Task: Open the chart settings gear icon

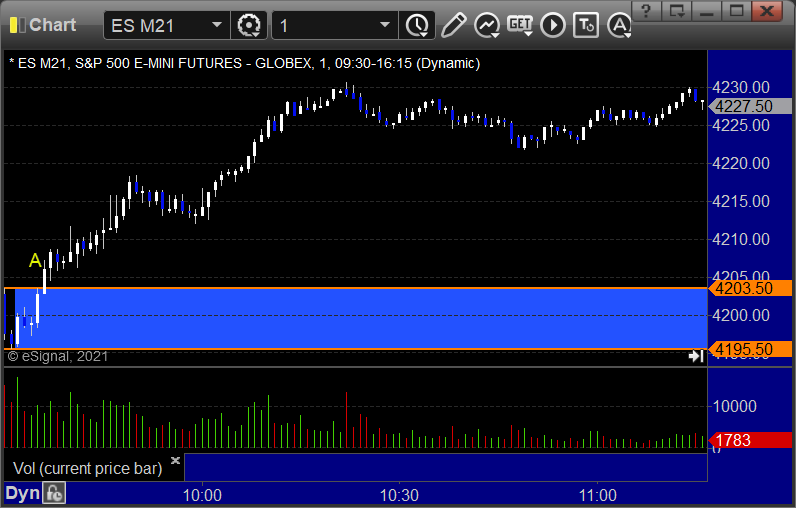Action: (x=249, y=25)
